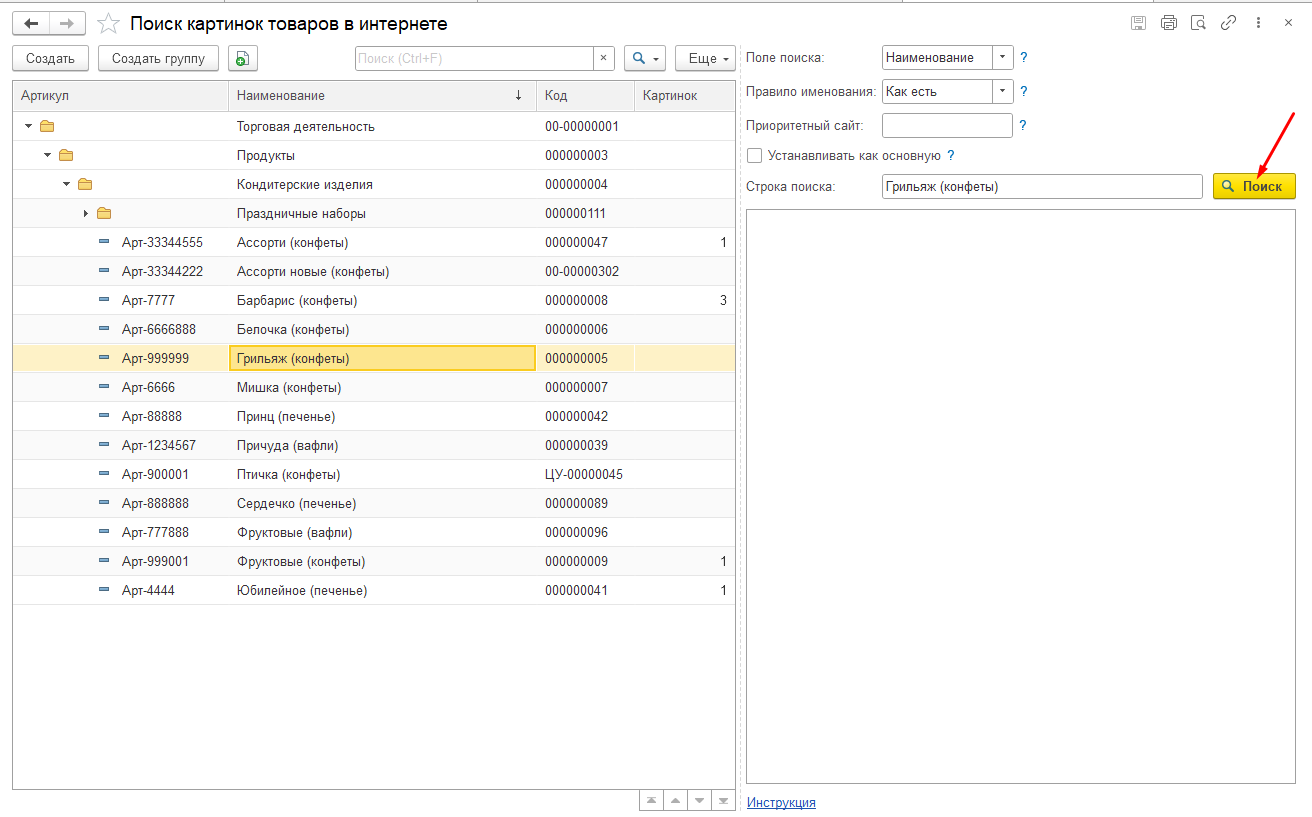
Task: Collapse the Продукты group
Action: (x=48, y=155)
